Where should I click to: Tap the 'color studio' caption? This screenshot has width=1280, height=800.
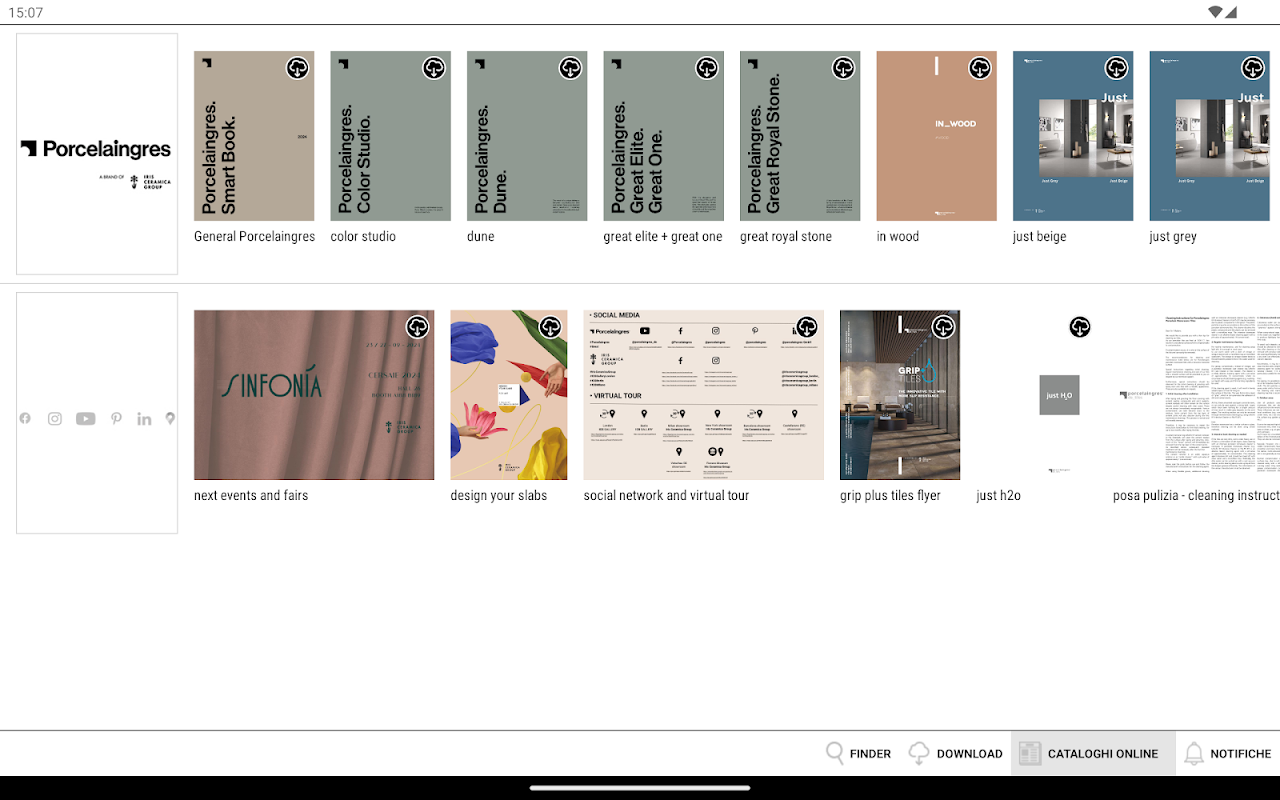pyautogui.click(x=363, y=237)
